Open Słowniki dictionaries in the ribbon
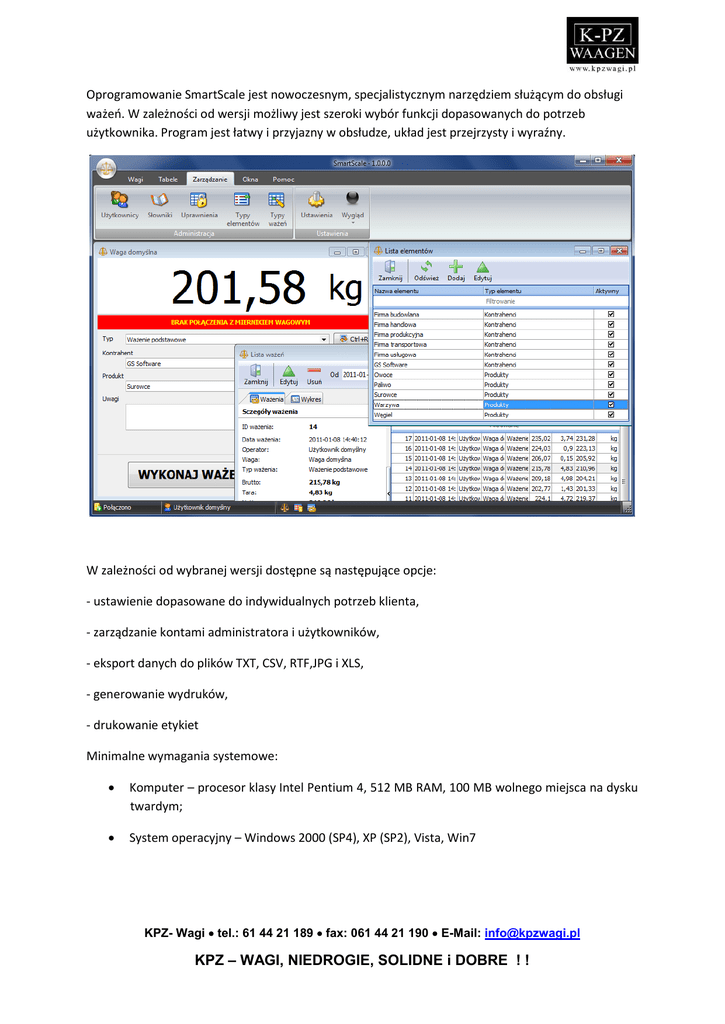Screen dimensions: 725x1024 pos(160,200)
